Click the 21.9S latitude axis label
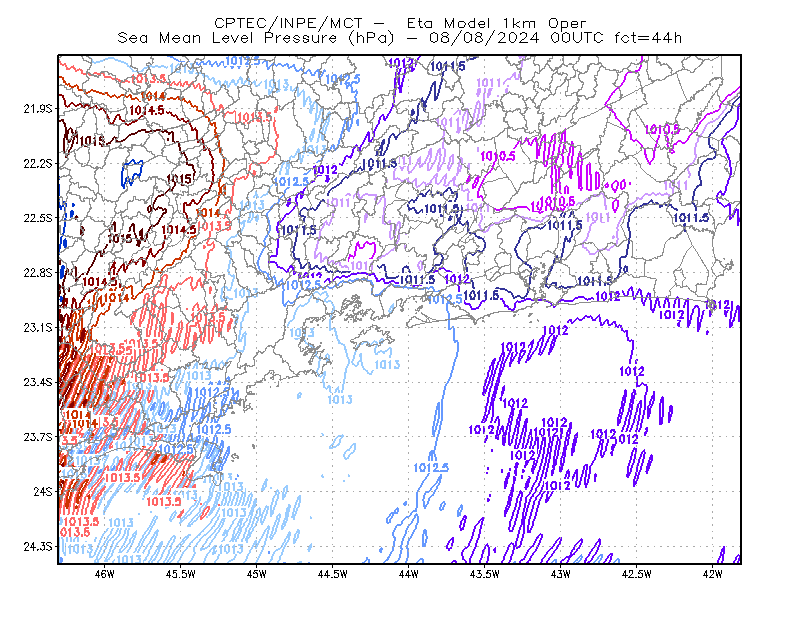800x618 pixels. [x=37, y=109]
